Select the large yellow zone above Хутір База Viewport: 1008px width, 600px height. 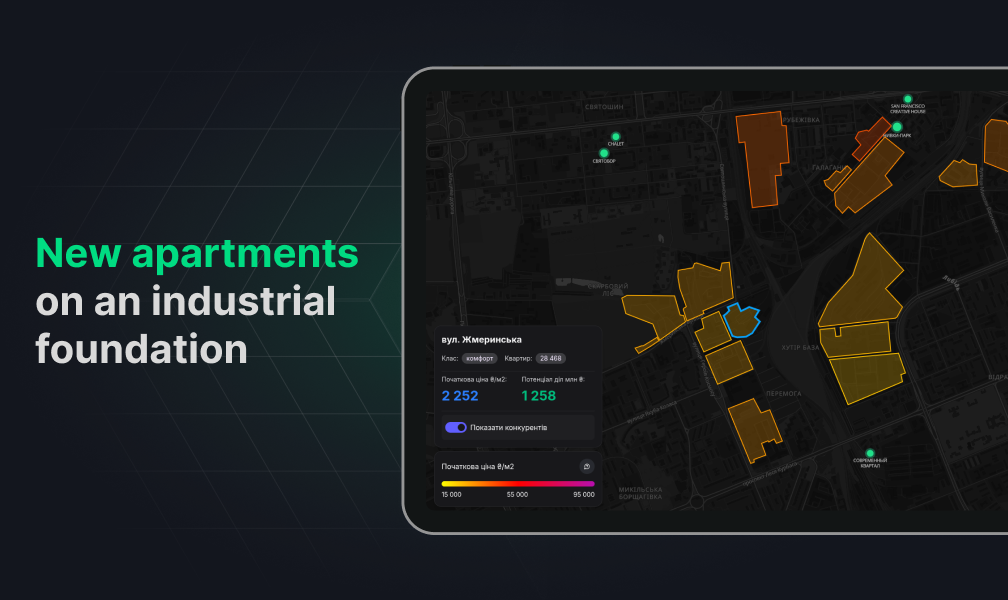[x=860, y=285]
